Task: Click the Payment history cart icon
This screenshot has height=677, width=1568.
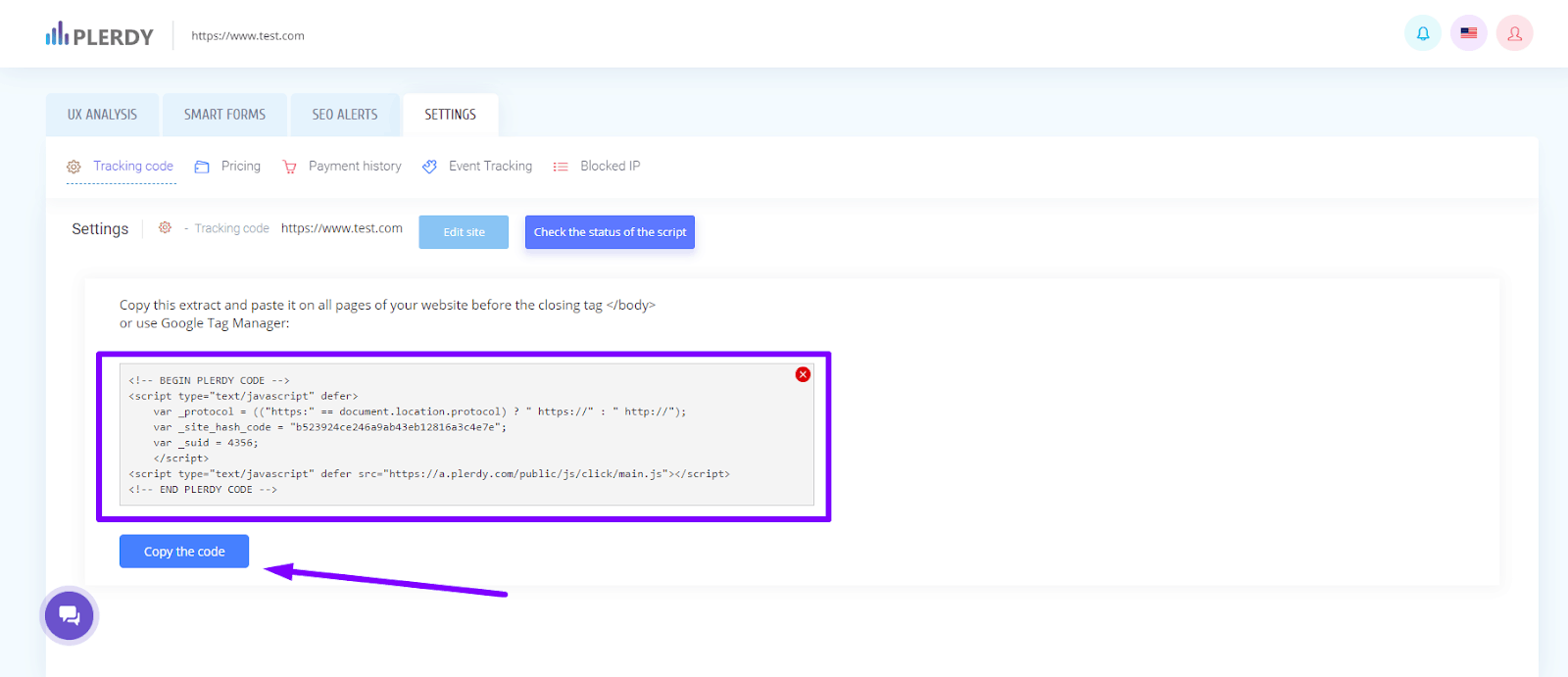Action: tap(289, 167)
